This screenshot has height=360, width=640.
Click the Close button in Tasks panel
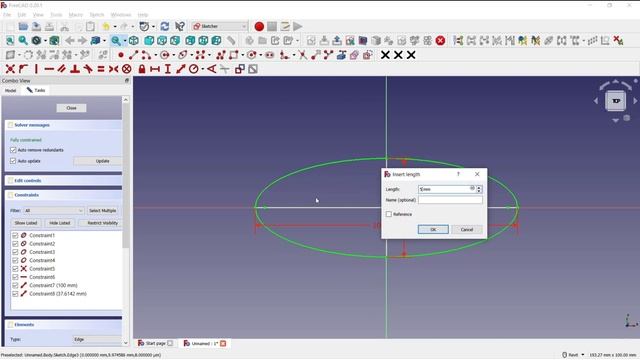coord(71,108)
